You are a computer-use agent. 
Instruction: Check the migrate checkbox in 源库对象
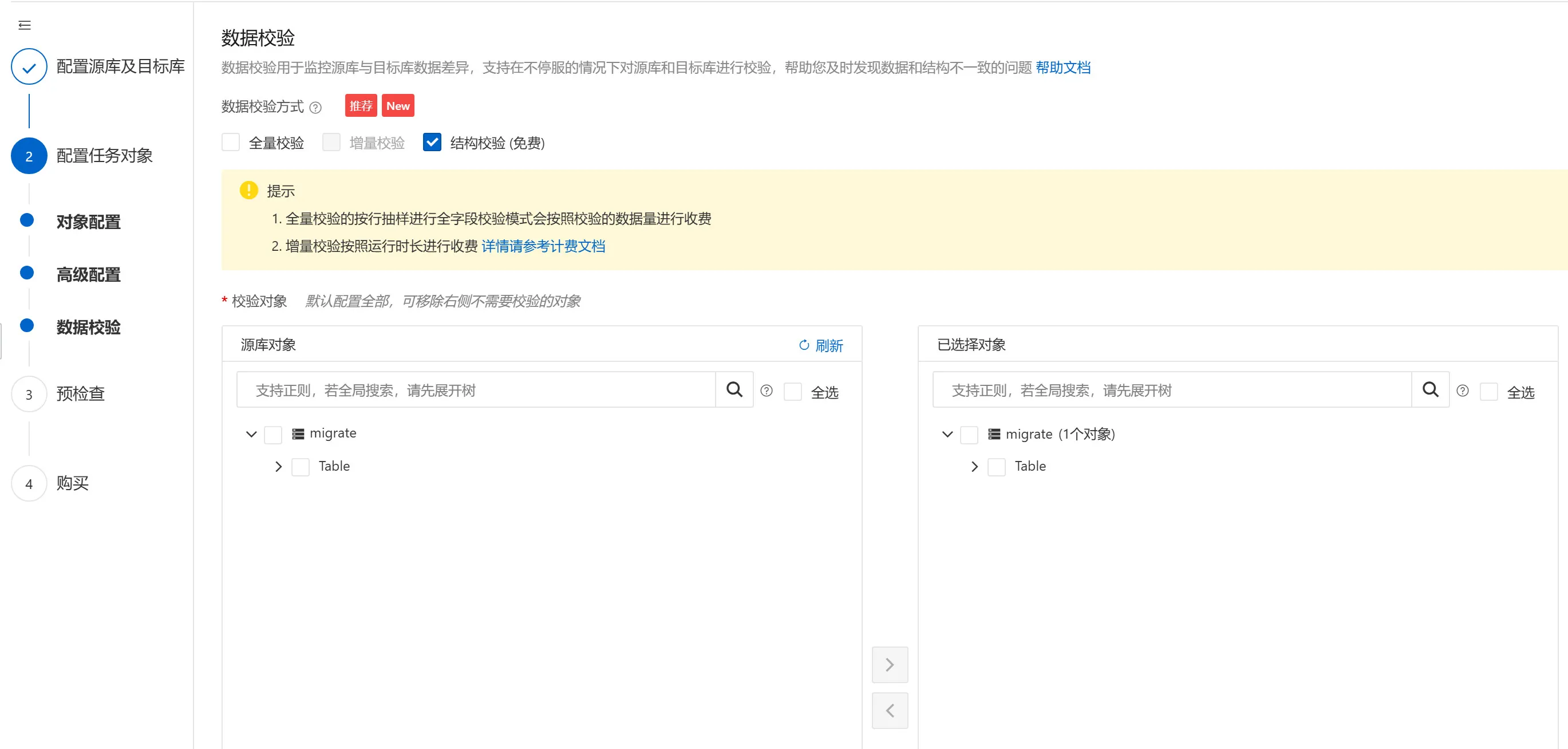click(272, 435)
